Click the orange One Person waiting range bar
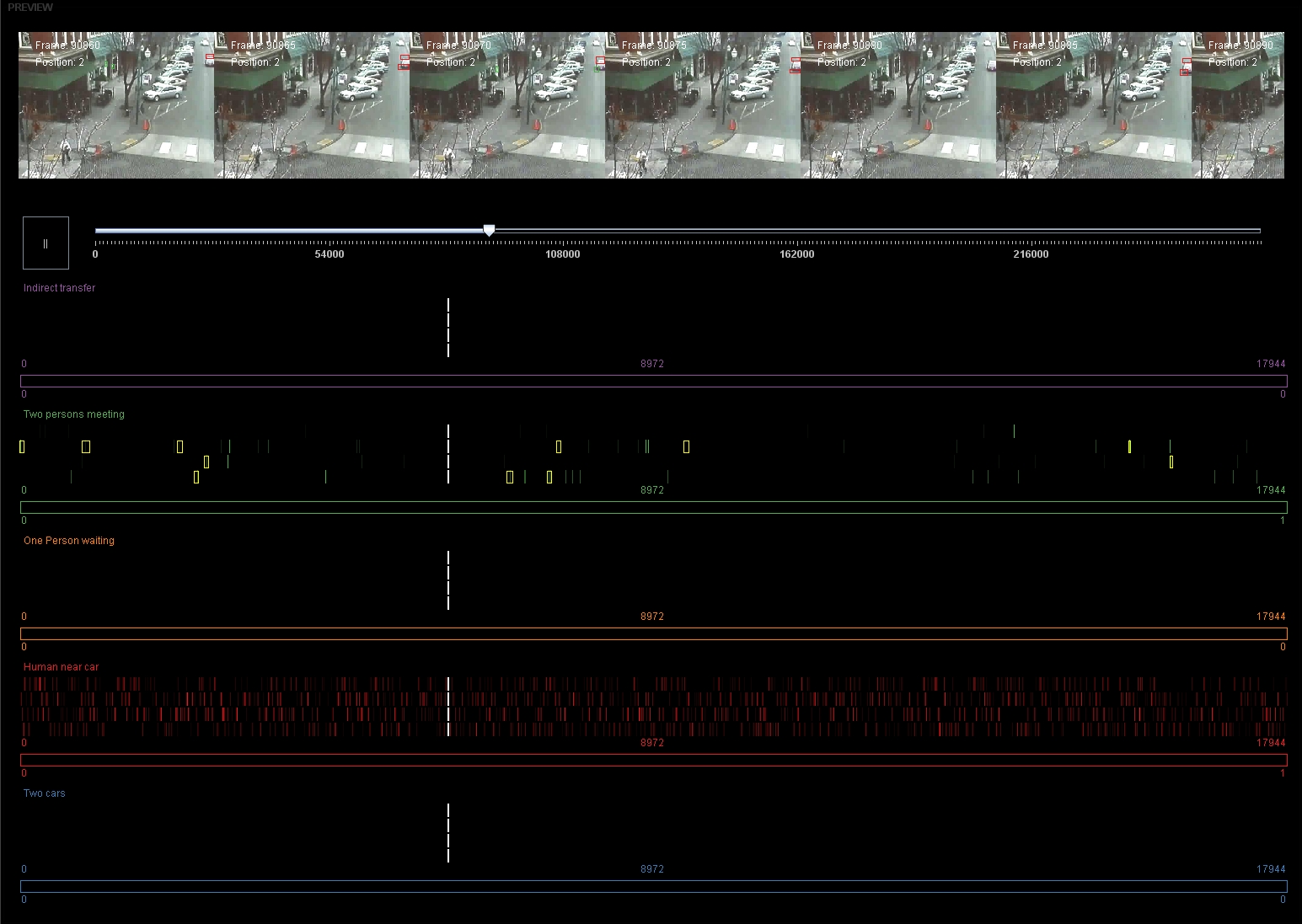1302x924 pixels. pos(654,633)
